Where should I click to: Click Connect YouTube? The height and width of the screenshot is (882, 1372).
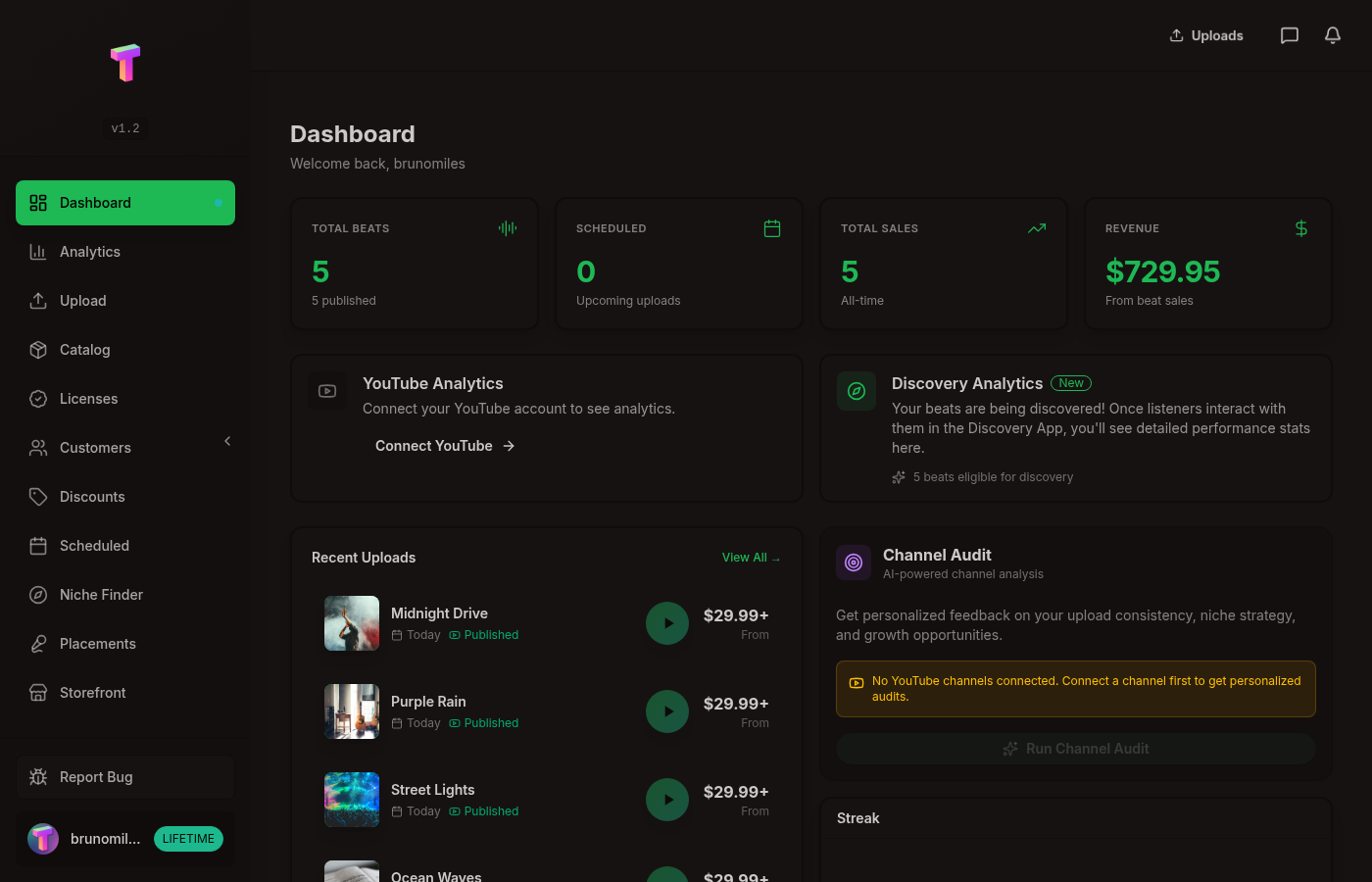pyautogui.click(x=434, y=446)
